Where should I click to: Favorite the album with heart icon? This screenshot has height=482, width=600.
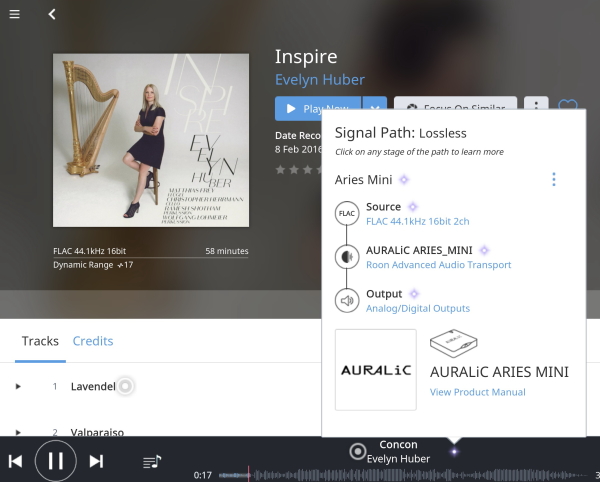coord(568,104)
